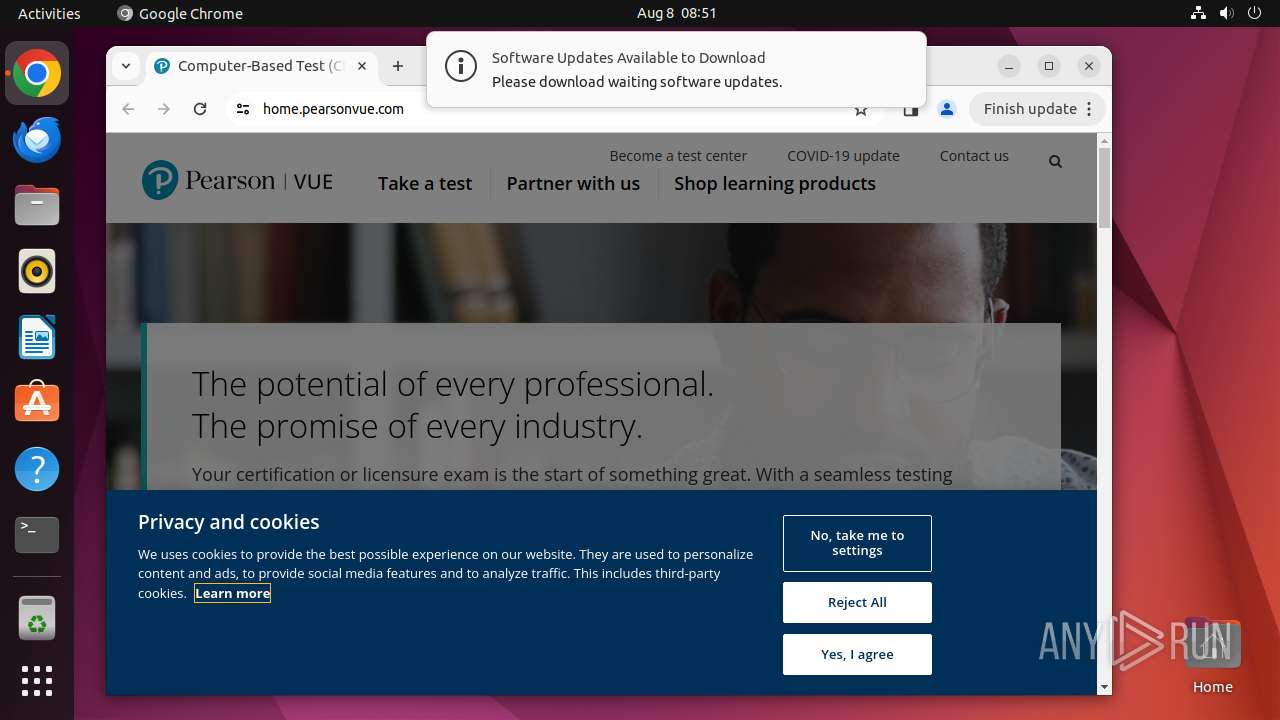Open the Google Chrome app menu
Viewport: 1280px width, 720px height.
tap(180, 13)
